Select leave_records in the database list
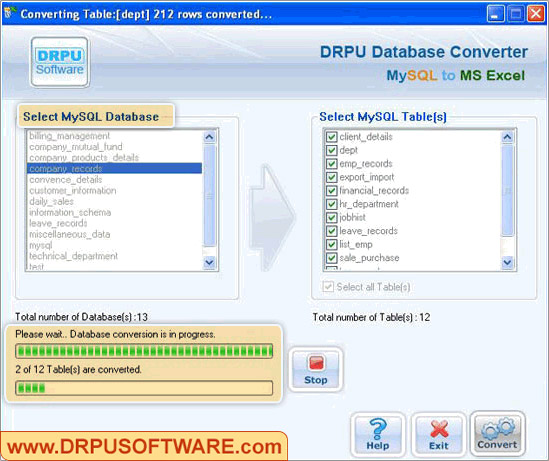549x461 pixels. click(114, 223)
